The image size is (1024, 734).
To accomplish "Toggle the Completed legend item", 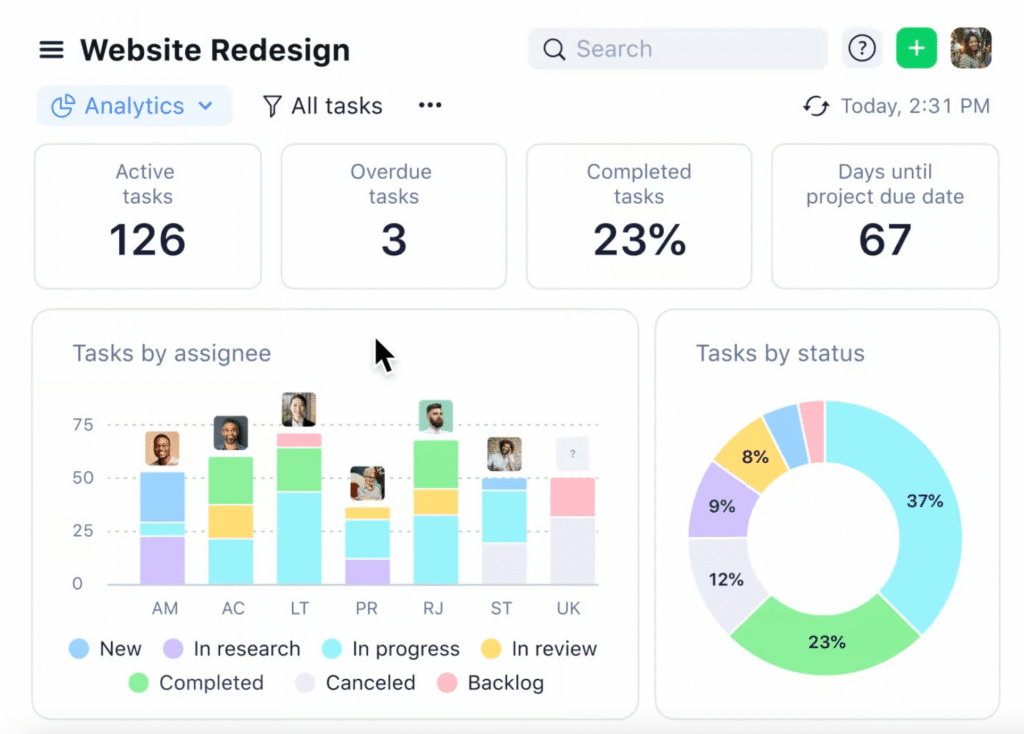I will 196,683.
